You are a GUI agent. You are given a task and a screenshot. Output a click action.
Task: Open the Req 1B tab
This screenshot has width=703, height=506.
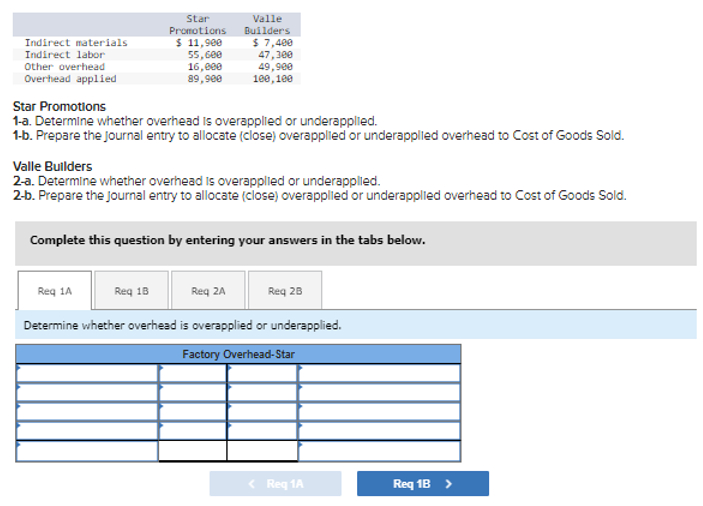click(x=131, y=290)
